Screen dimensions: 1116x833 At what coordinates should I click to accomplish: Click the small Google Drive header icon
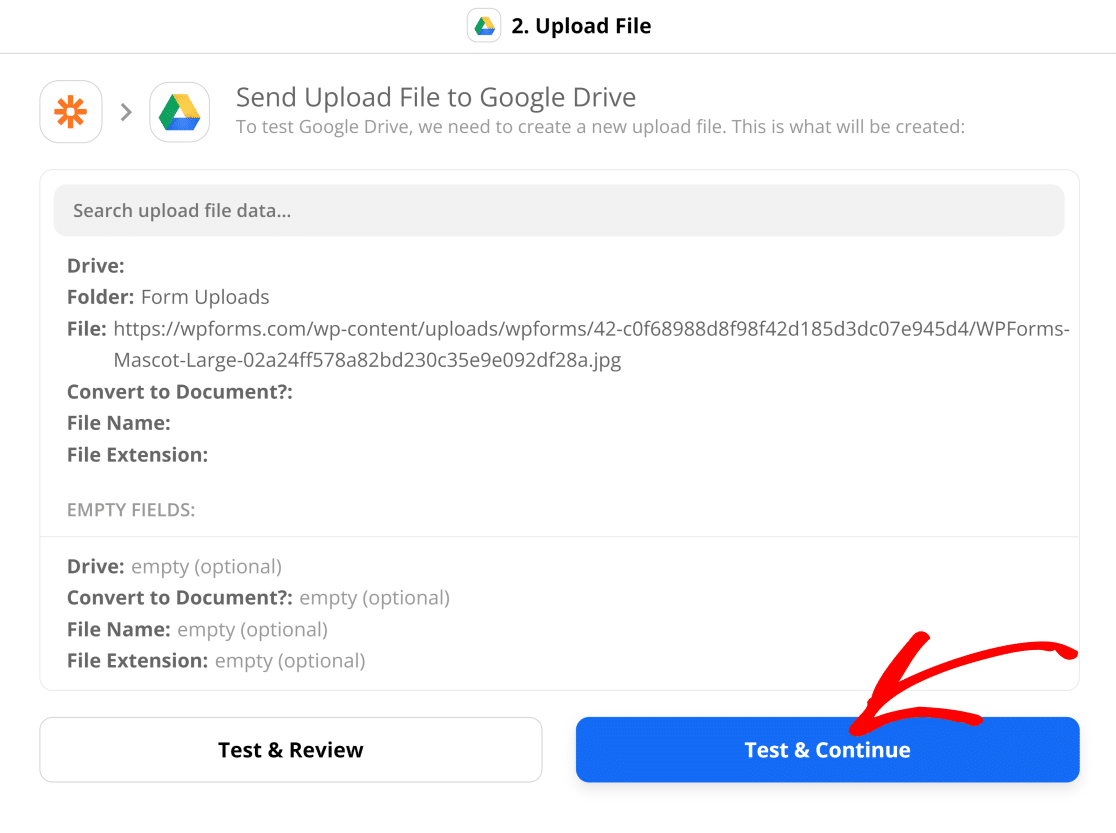[x=484, y=26]
